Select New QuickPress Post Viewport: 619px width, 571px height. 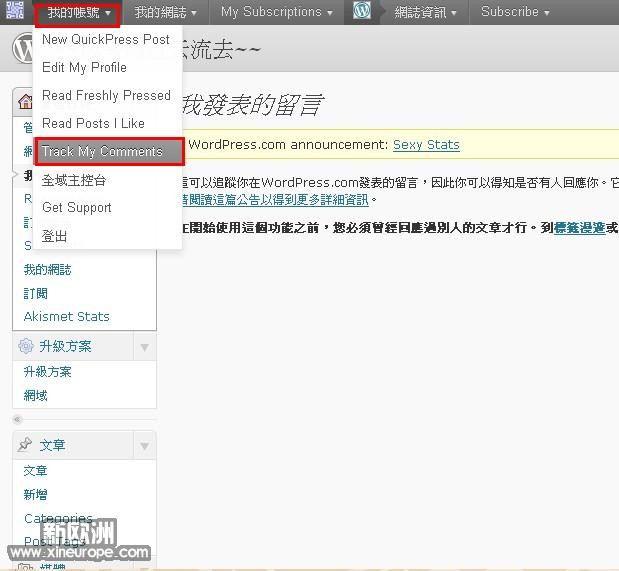[107, 39]
